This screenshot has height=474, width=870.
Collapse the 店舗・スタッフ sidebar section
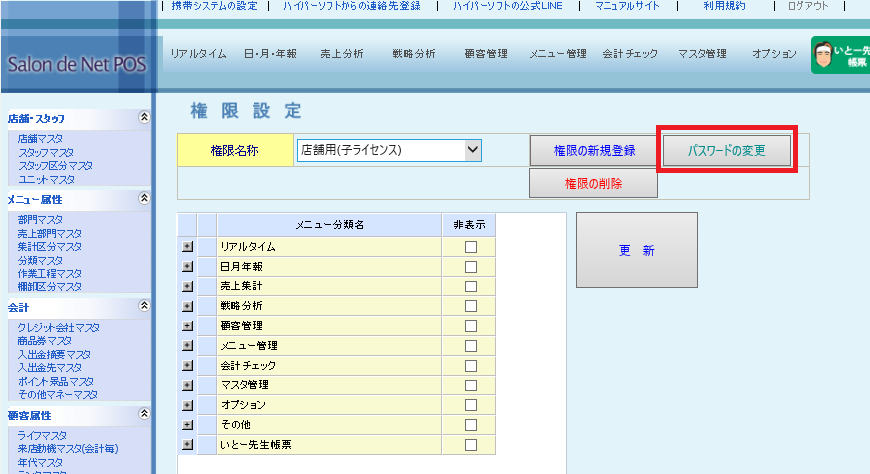144,117
